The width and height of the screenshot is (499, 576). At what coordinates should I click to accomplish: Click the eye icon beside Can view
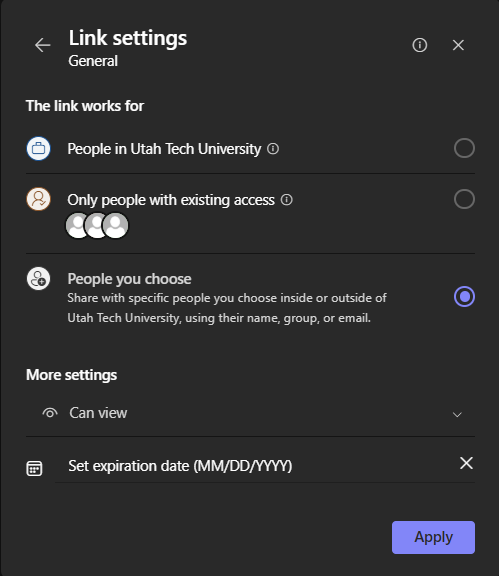click(x=50, y=413)
